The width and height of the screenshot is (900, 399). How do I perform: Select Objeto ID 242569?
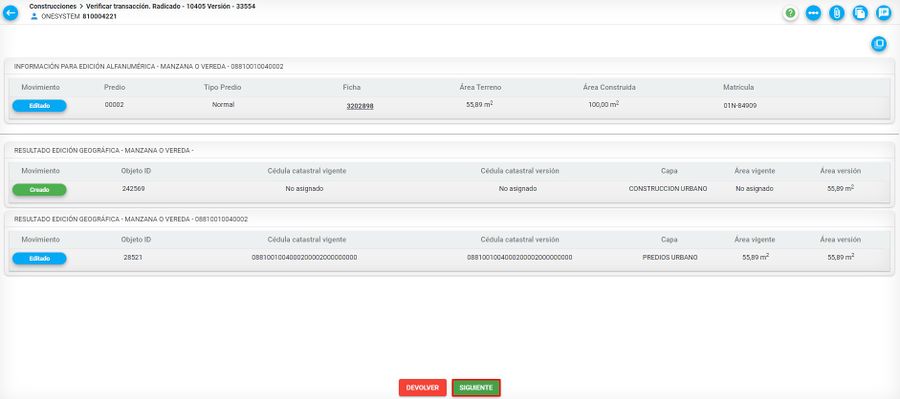click(133, 188)
